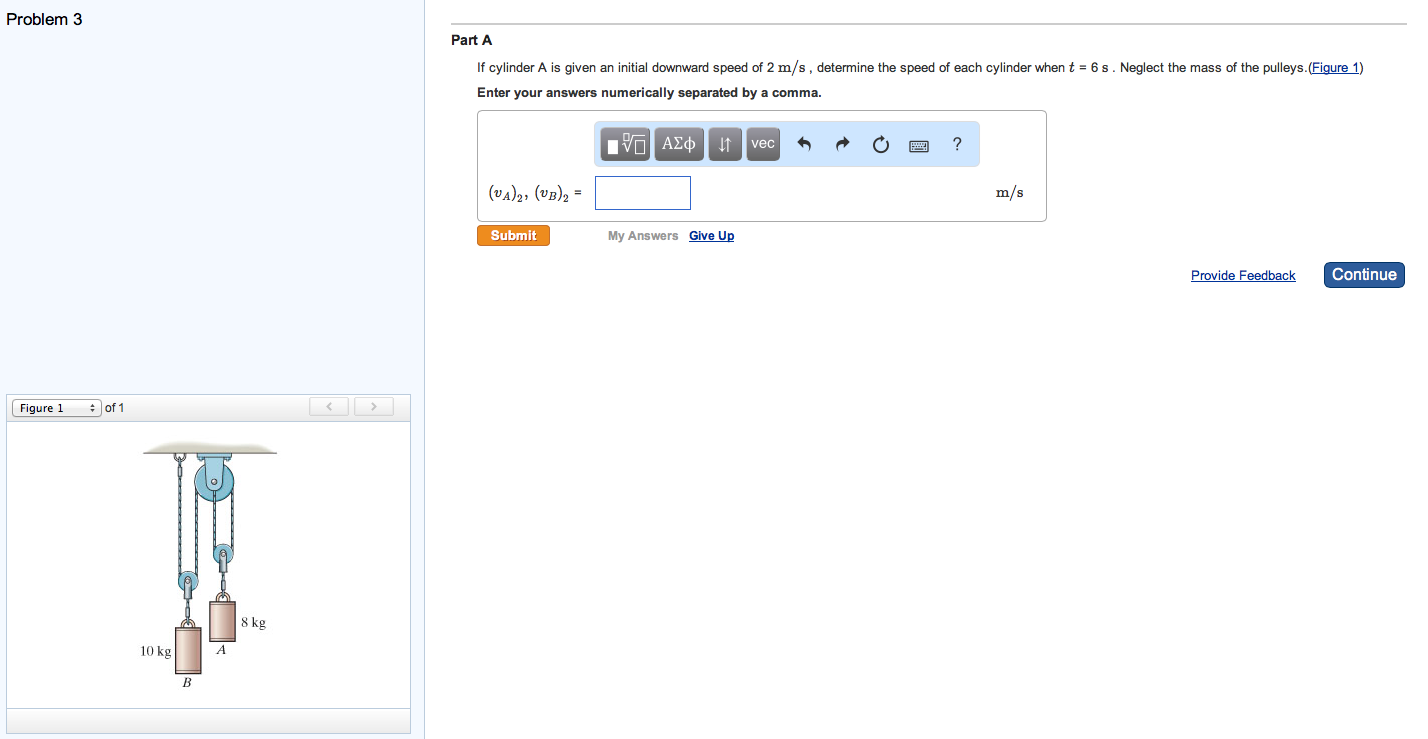Click the Continue button

pyautogui.click(x=1364, y=274)
